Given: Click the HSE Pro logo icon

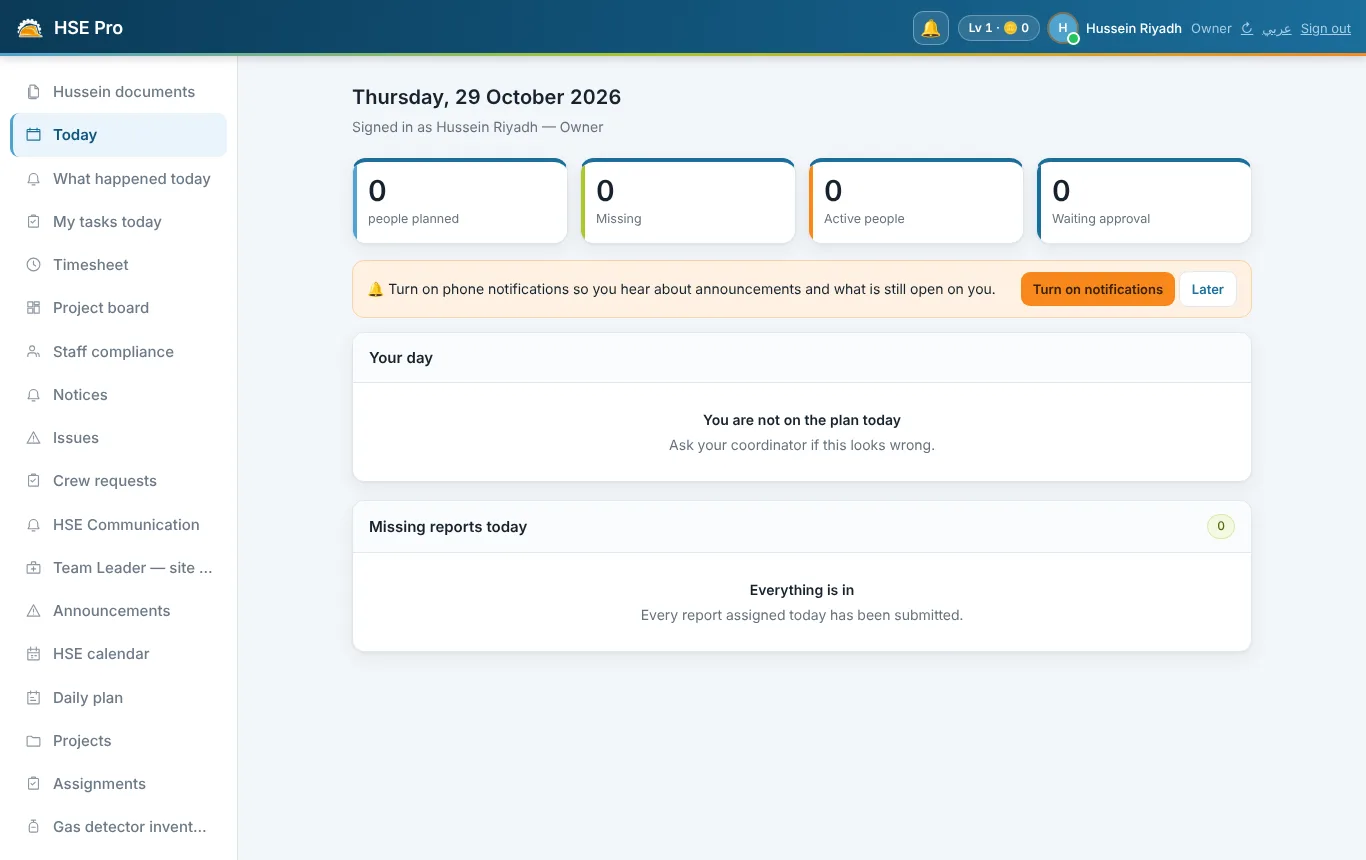Looking at the screenshot, I should pyautogui.click(x=30, y=28).
